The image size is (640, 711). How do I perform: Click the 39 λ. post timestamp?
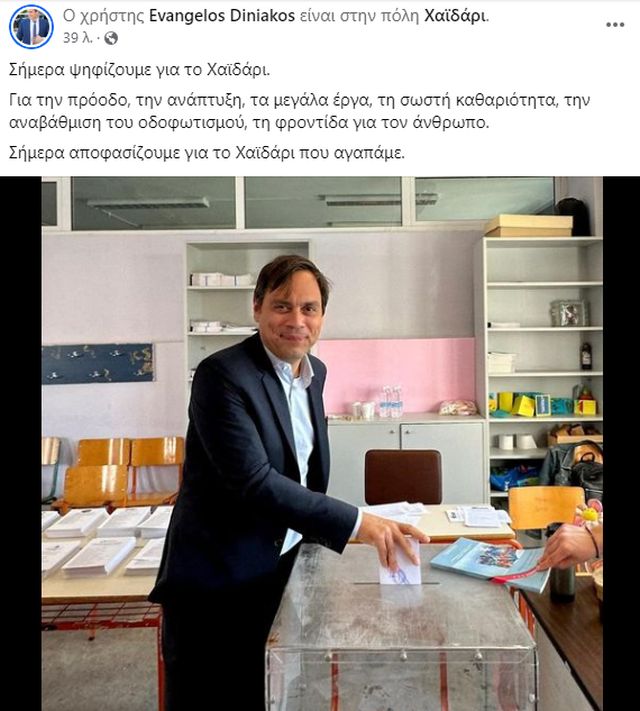[77, 39]
